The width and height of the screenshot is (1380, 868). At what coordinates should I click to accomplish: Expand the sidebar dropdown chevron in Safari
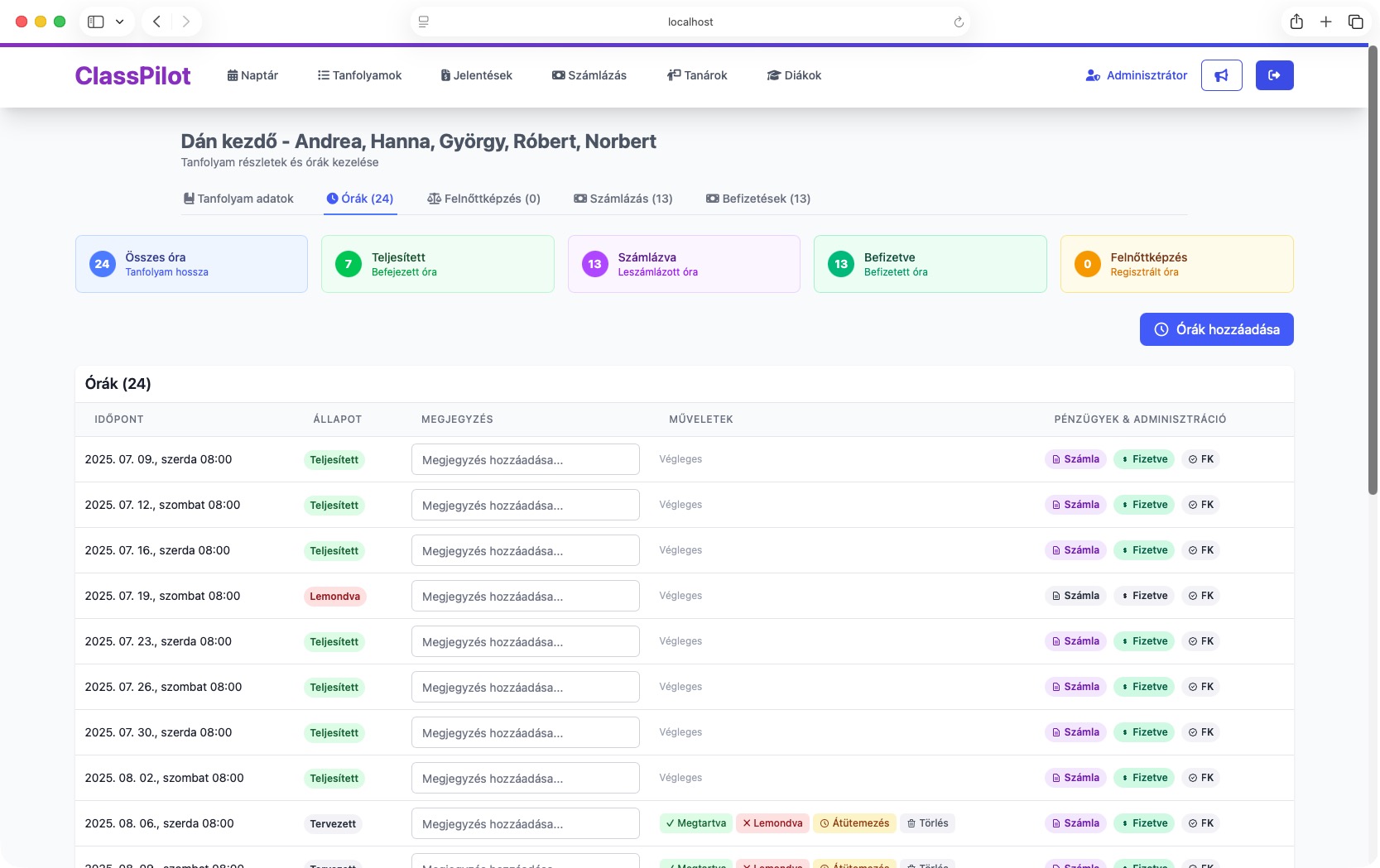(x=119, y=22)
